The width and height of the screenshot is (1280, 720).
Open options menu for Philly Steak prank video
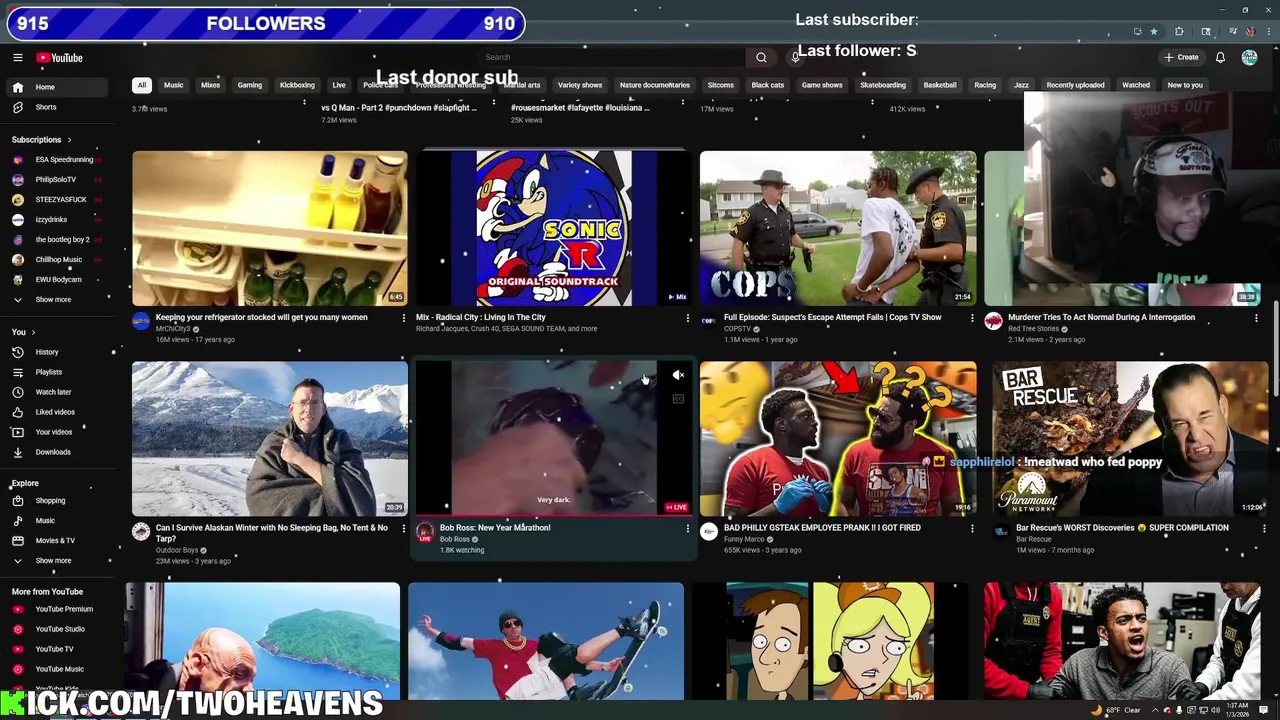tap(971, 528)
